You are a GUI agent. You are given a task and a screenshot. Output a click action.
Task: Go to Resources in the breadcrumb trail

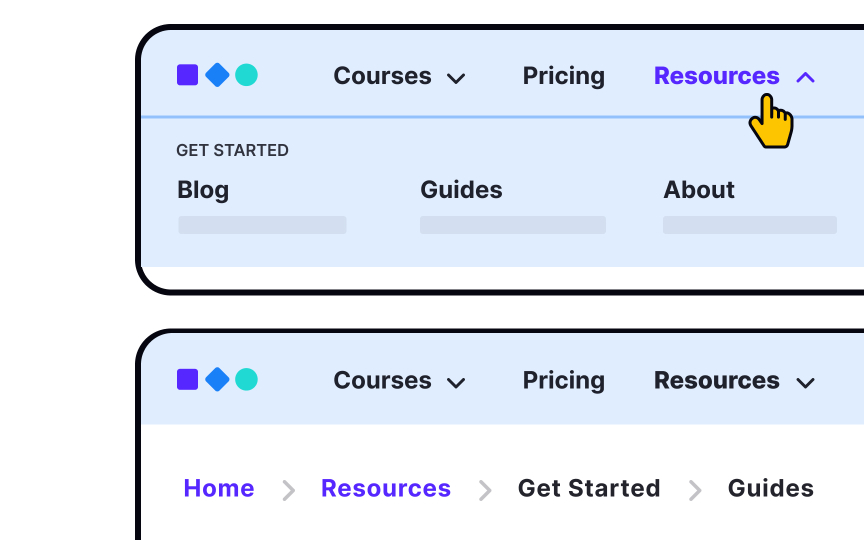pos(386,488)
